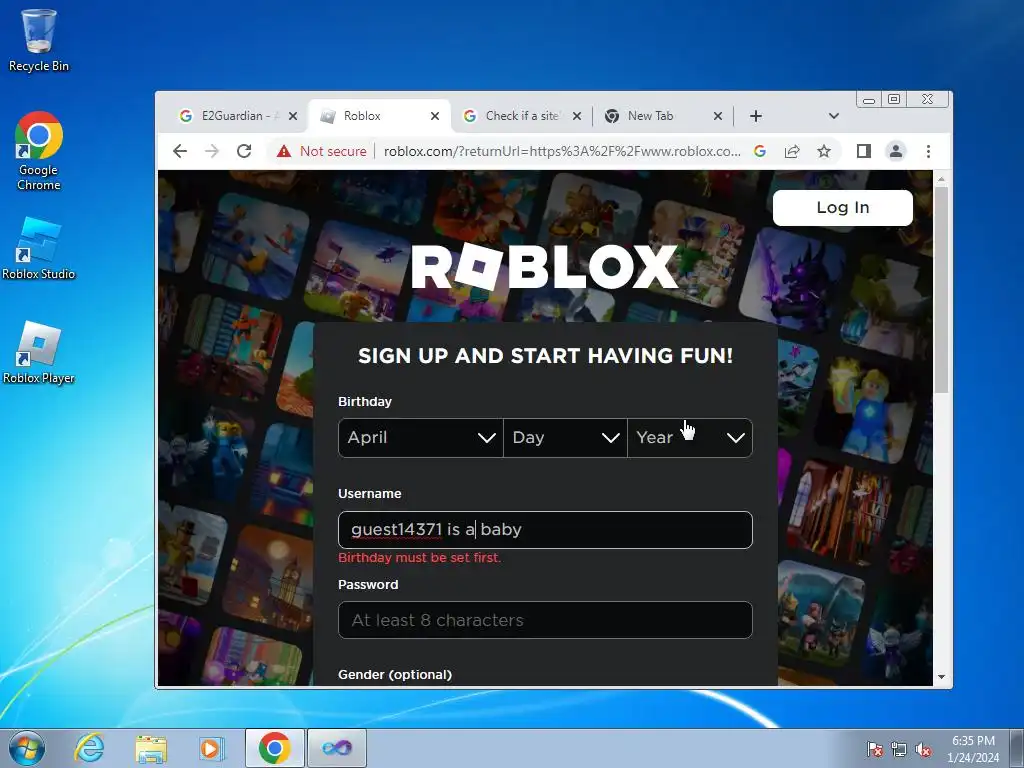This screenshot has width=1024, height=768.
Task: Open a new tab with the plus button
Action: pyautogui.click(x=756, y=116)
